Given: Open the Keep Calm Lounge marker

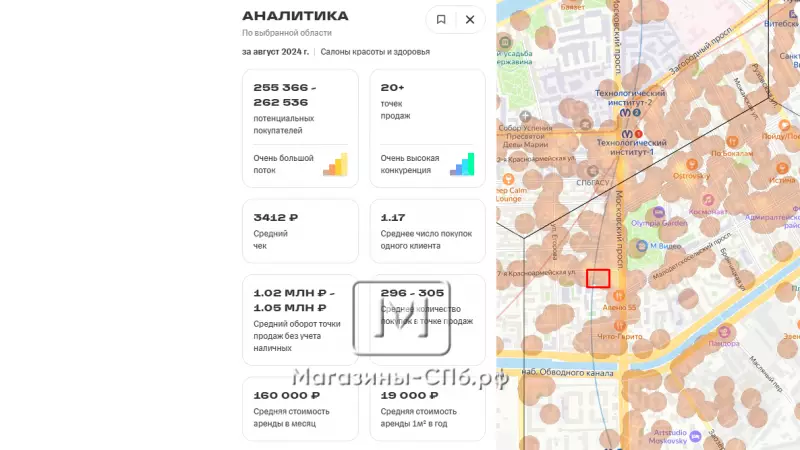Looking at the screenshot, I should [508, 179].
